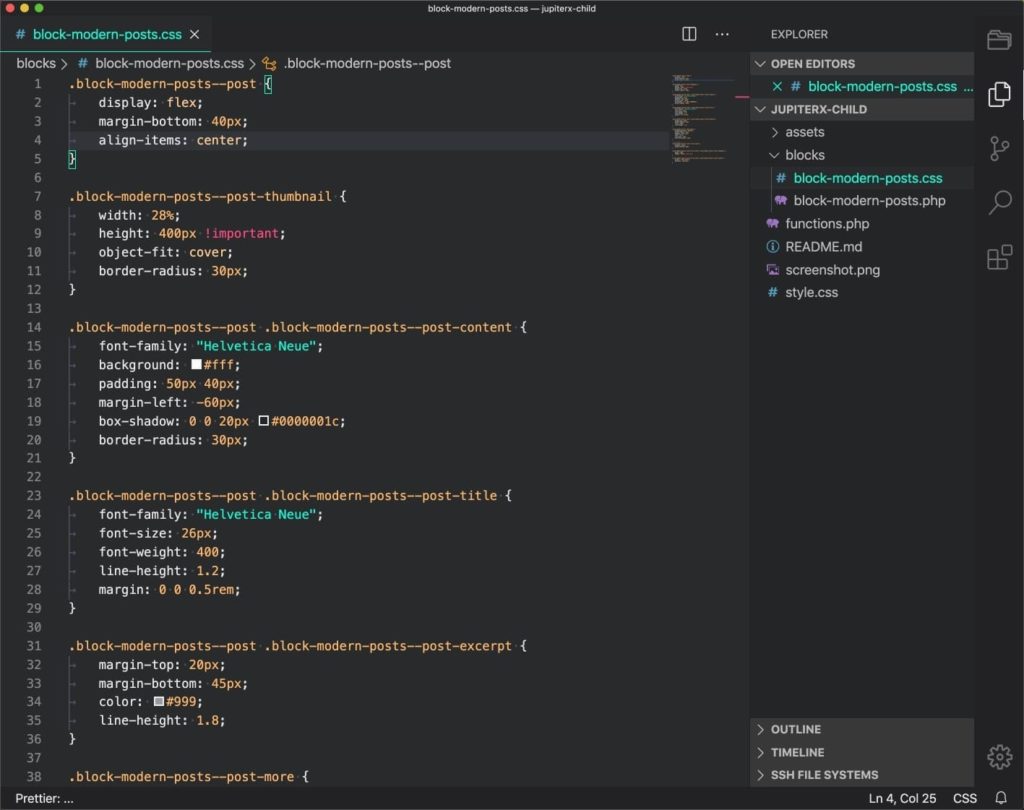Viewport: 1024px width, 810px height.
Task: Collapse the blocks folder
Action: (x=804, y=155)
